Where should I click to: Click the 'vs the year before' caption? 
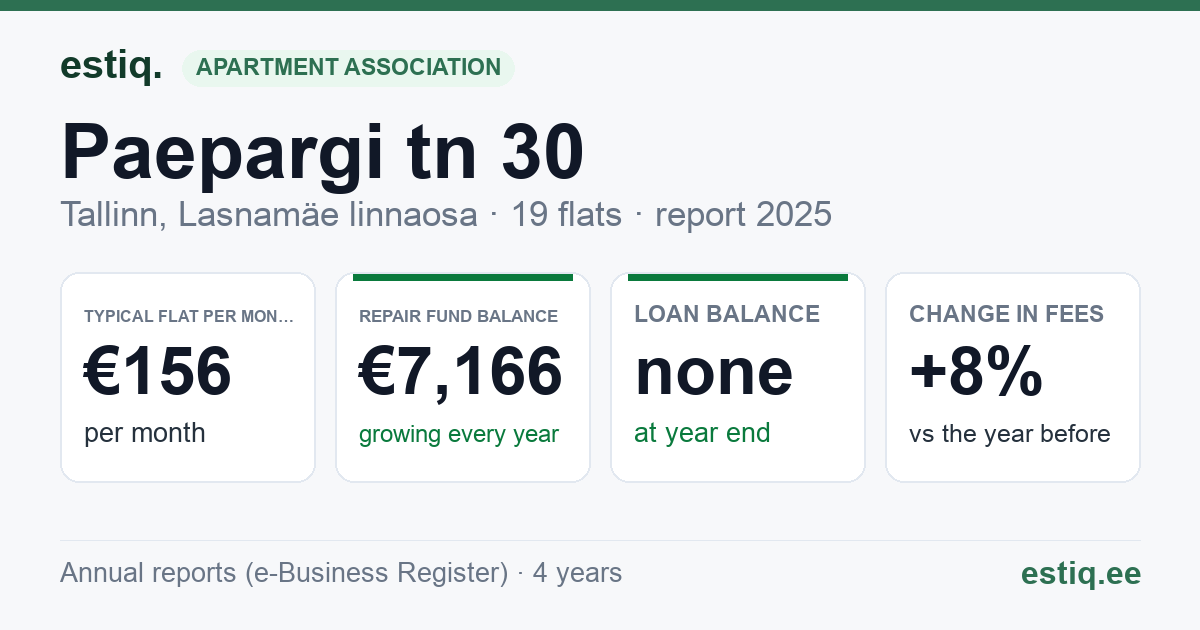(x=1010, y=434)
